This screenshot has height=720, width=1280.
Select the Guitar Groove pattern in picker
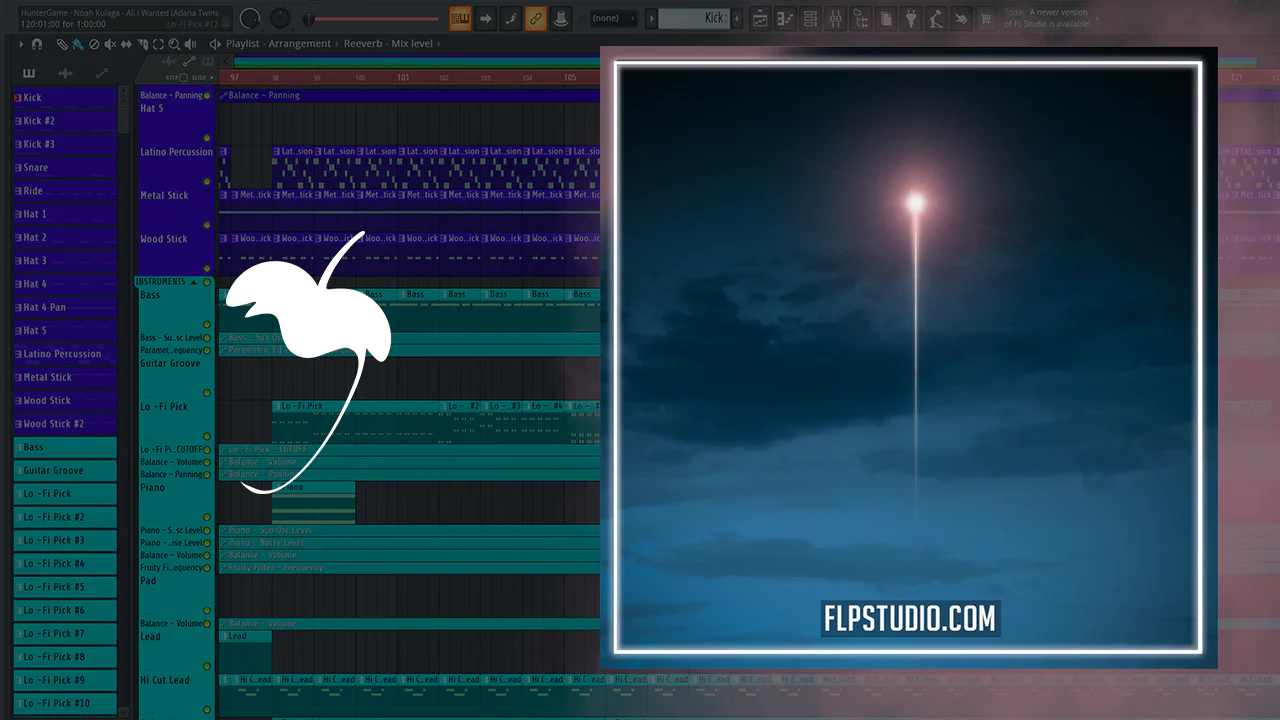[65, 471]
